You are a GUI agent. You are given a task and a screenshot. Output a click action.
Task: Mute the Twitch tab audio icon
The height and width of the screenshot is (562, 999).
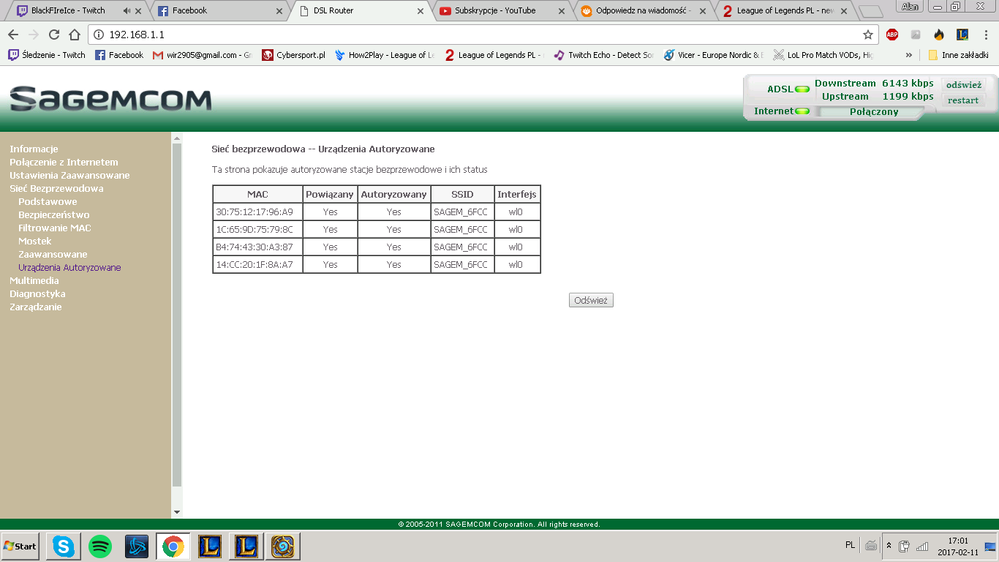tap(127, 11)
